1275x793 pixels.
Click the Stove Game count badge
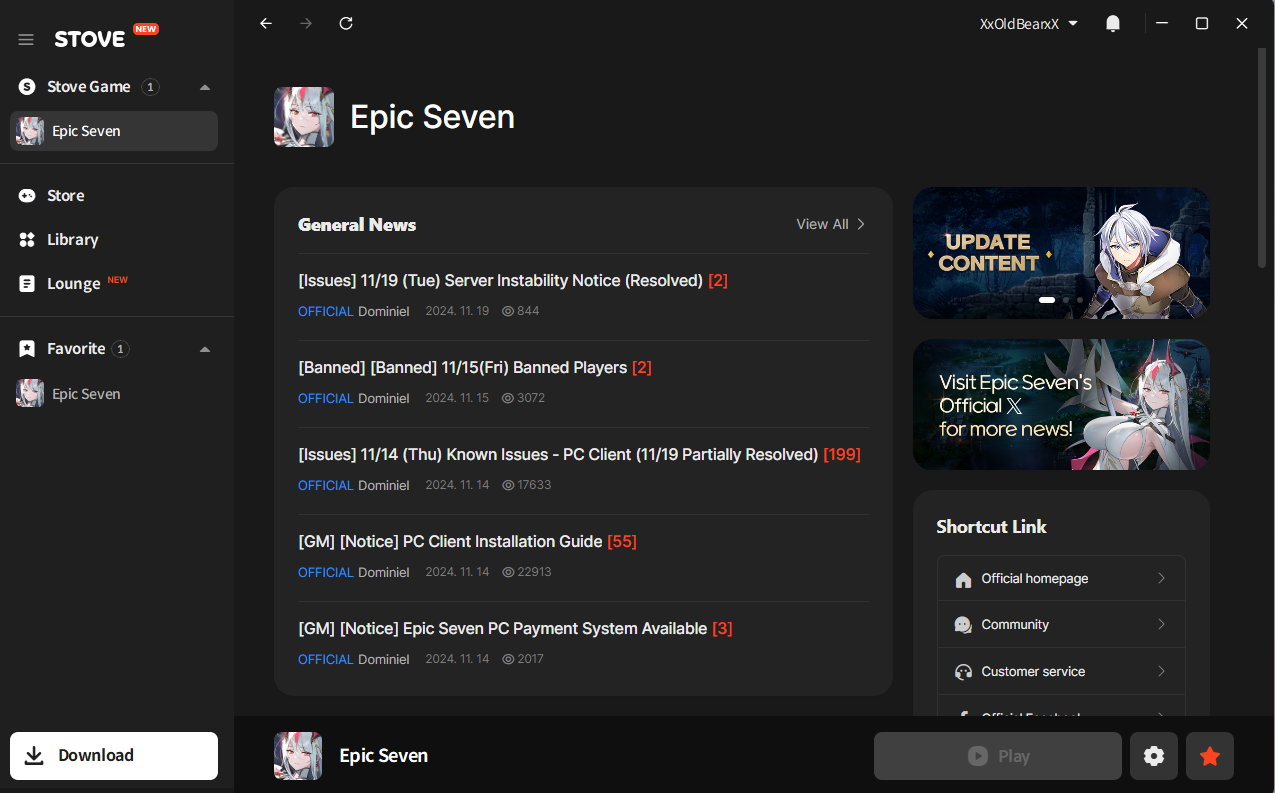click(150, 87)
